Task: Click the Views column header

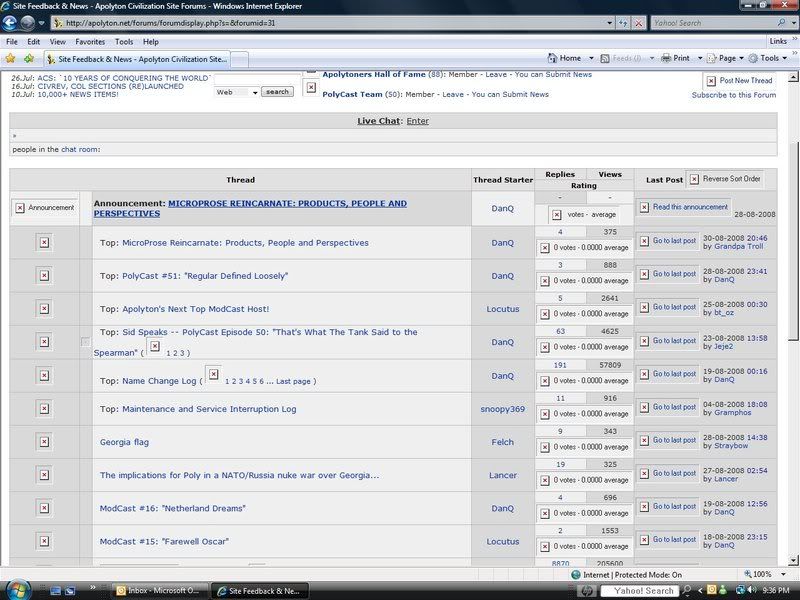Action: [x=610, y=174]
